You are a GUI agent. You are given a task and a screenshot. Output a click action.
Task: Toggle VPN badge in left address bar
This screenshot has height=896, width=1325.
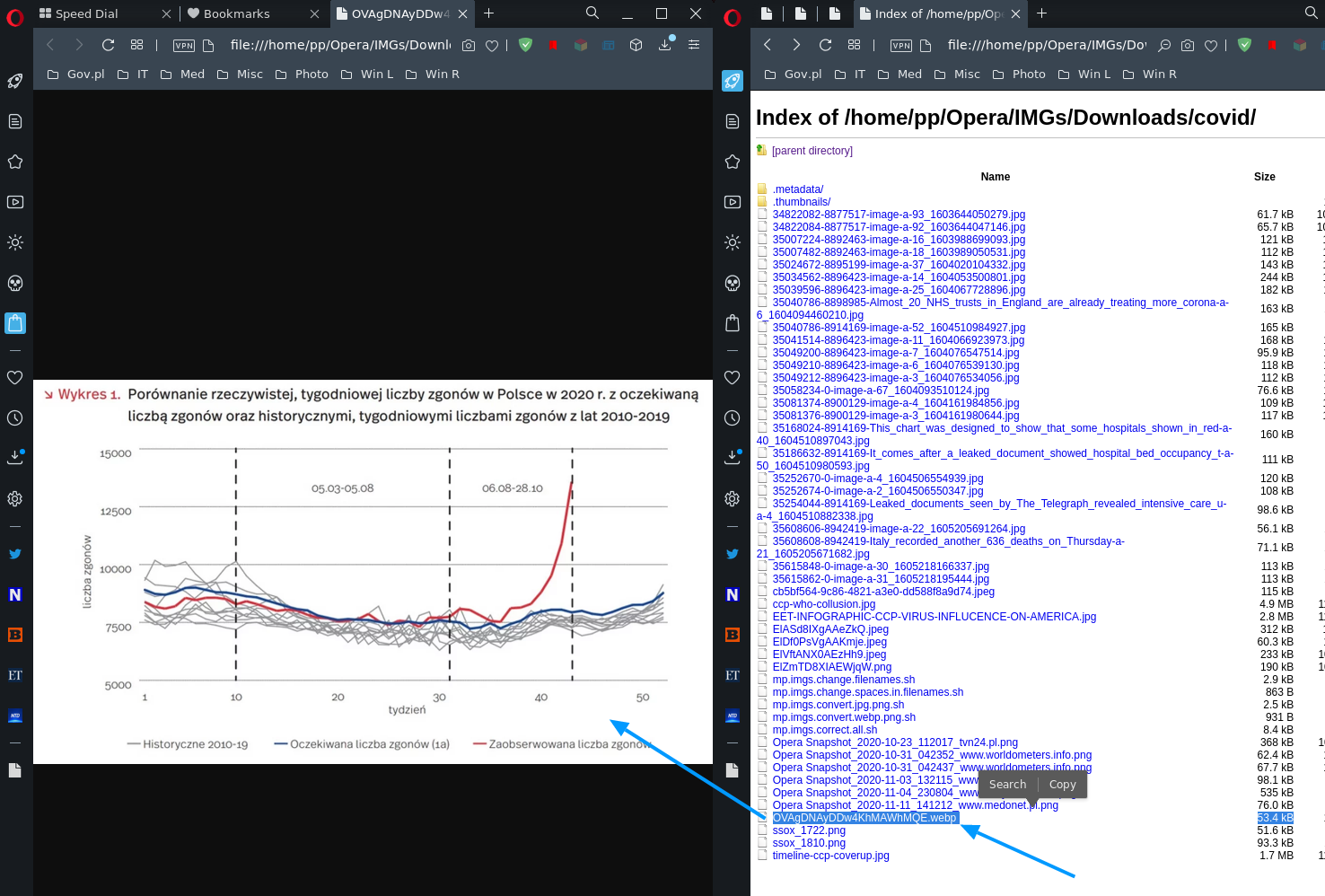(184, 46)
